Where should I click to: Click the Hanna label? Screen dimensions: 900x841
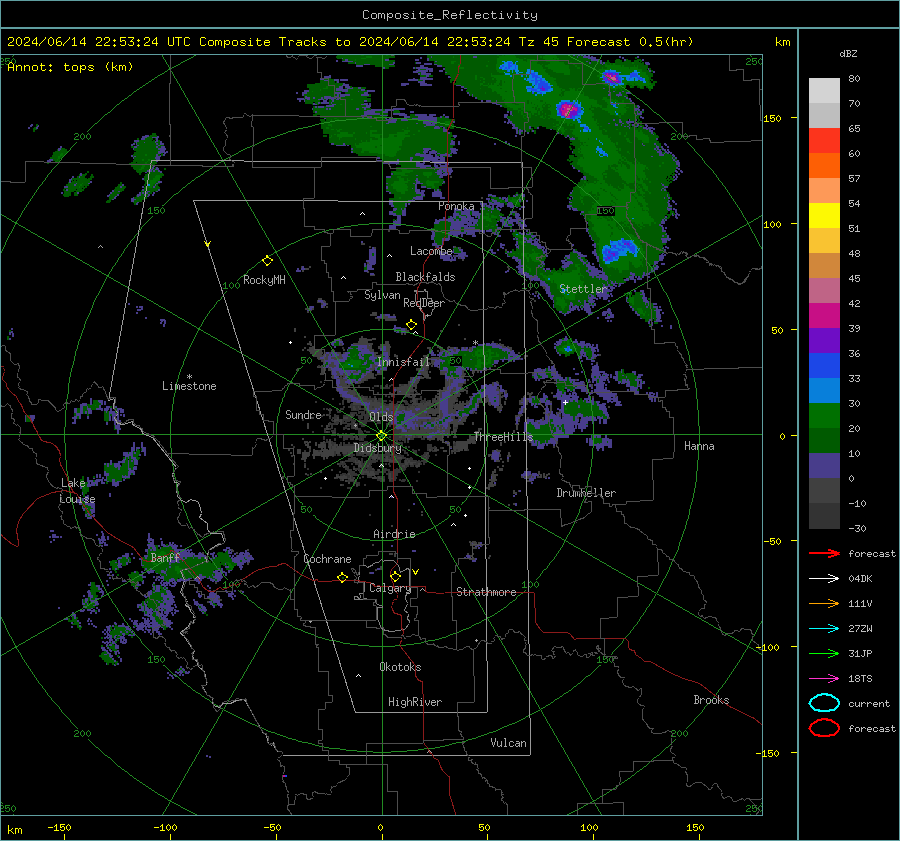pos(699,446)
